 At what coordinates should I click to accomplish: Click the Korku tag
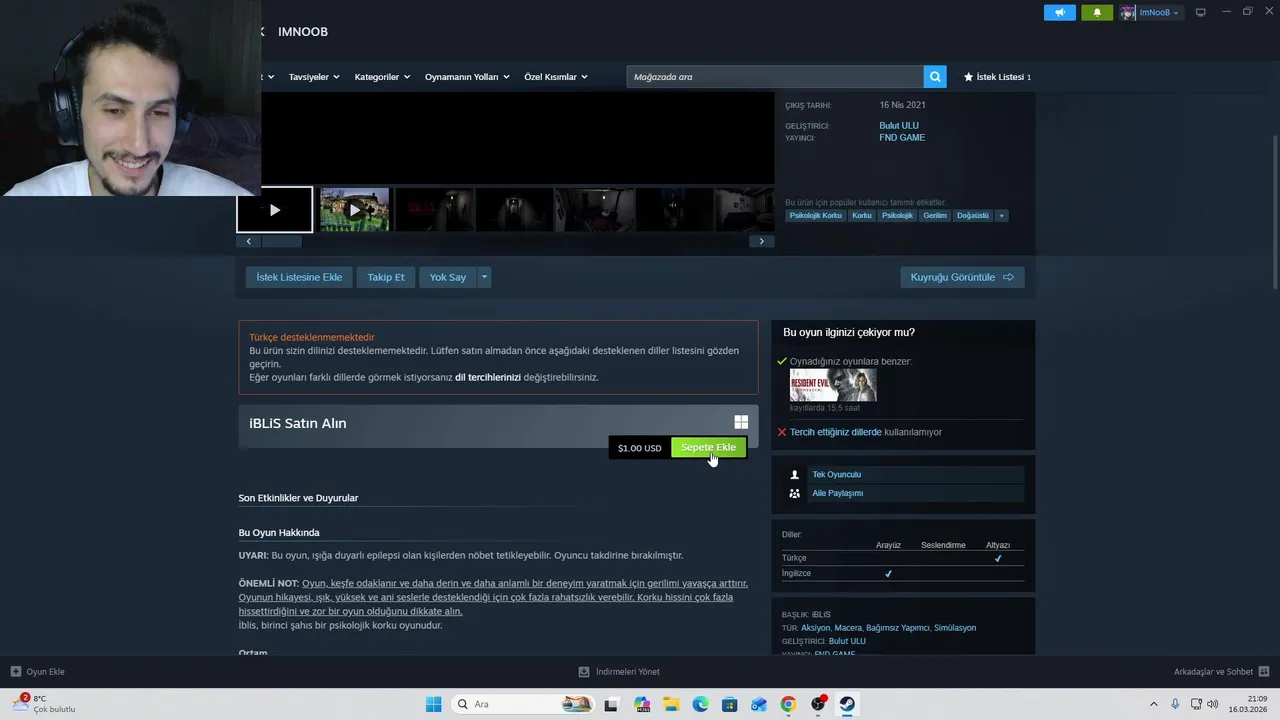point(862,216)
